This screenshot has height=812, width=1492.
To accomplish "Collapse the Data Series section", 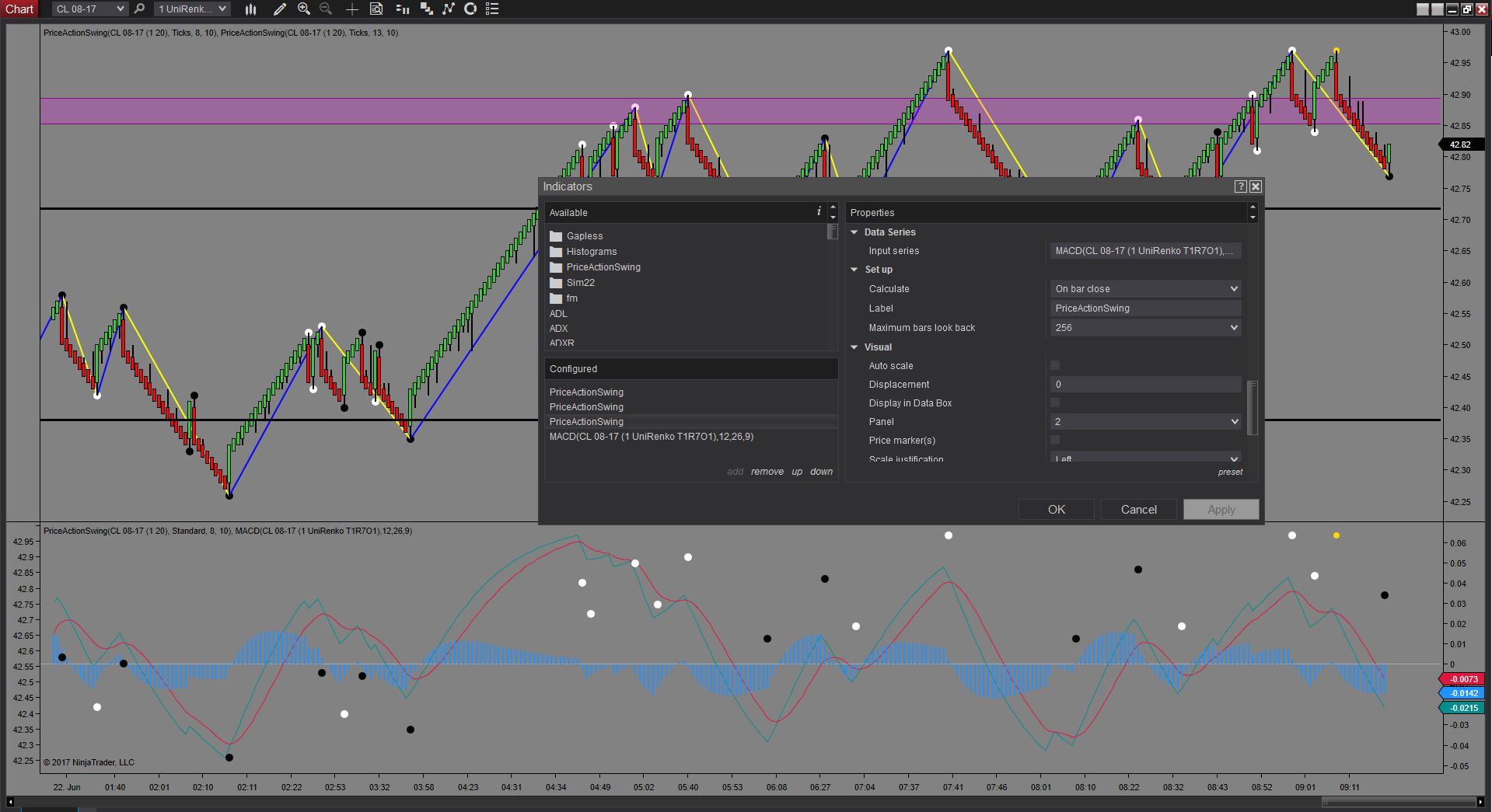I will pos(854,232).
